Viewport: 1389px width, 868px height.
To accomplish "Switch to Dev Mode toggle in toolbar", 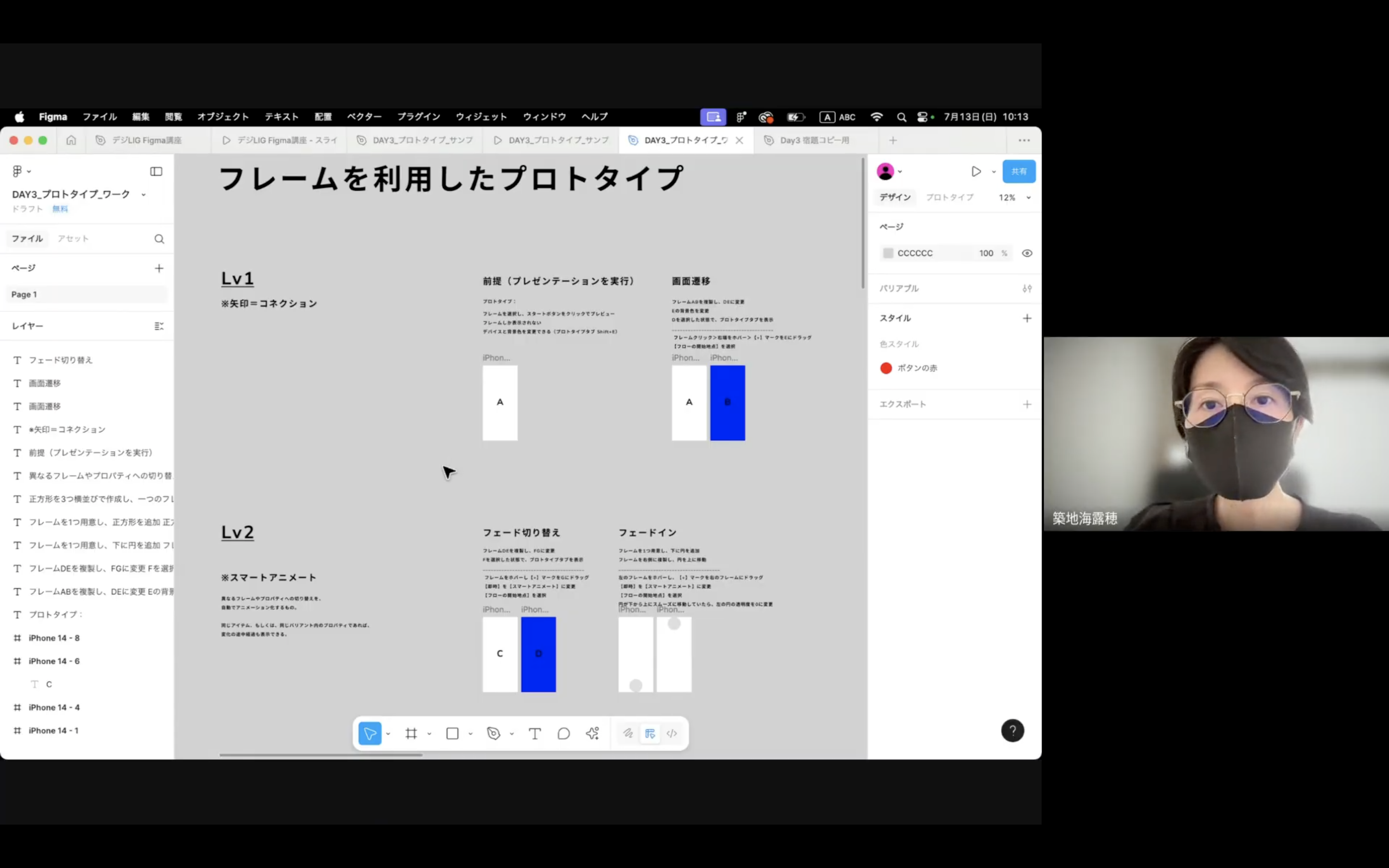I will pos(672,733).
